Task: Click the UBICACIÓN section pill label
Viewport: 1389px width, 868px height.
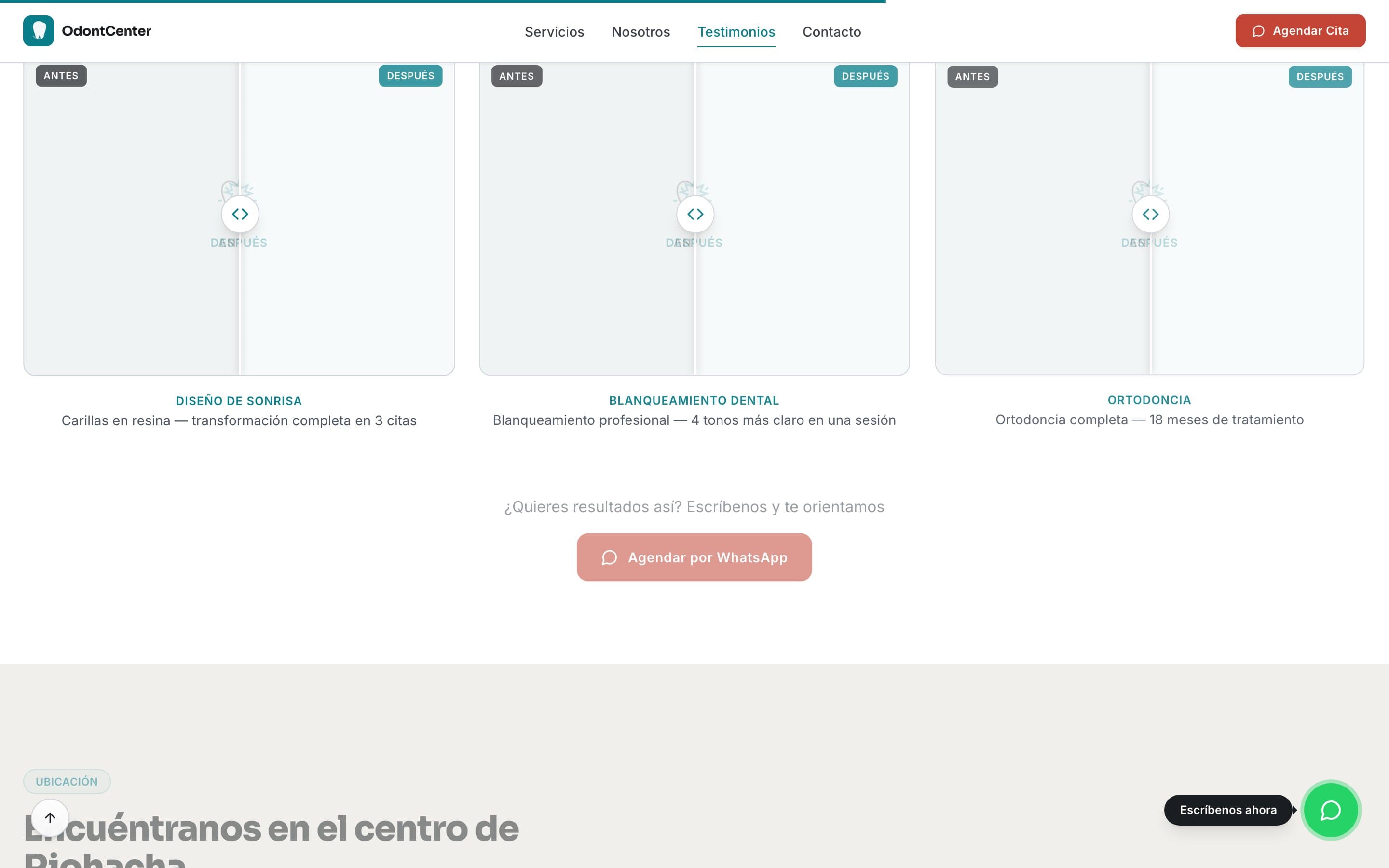Action: tap(67, 781)
